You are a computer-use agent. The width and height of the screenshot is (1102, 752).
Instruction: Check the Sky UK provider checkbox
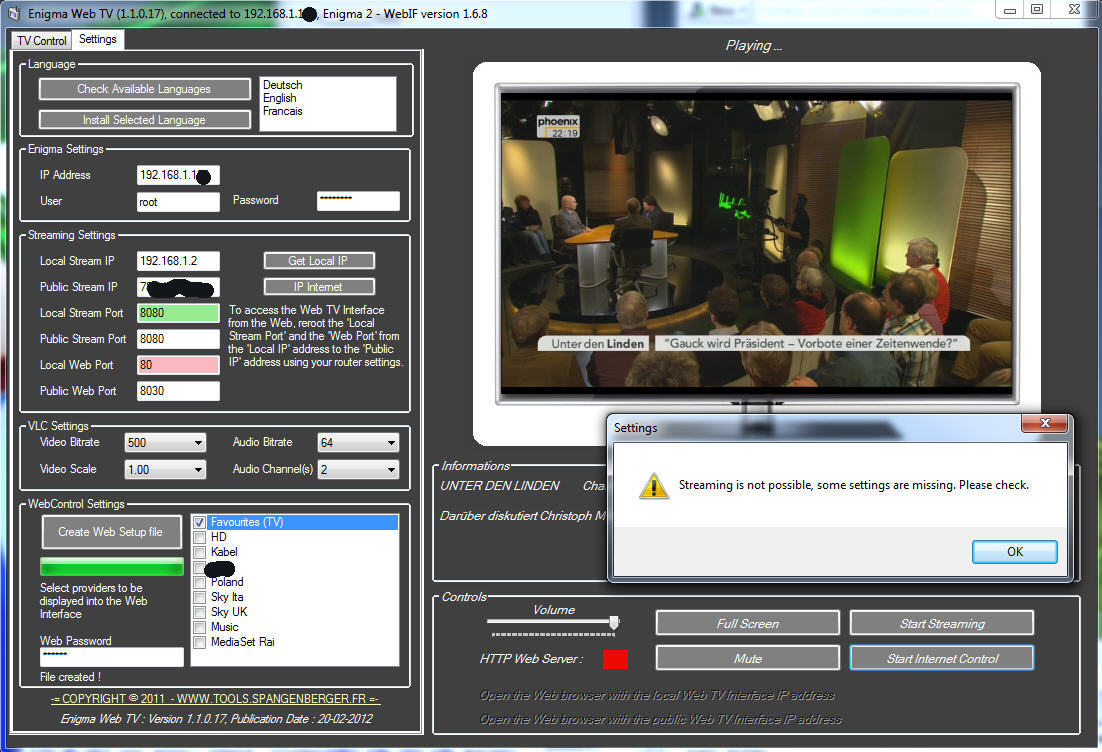tap(200, 612)
